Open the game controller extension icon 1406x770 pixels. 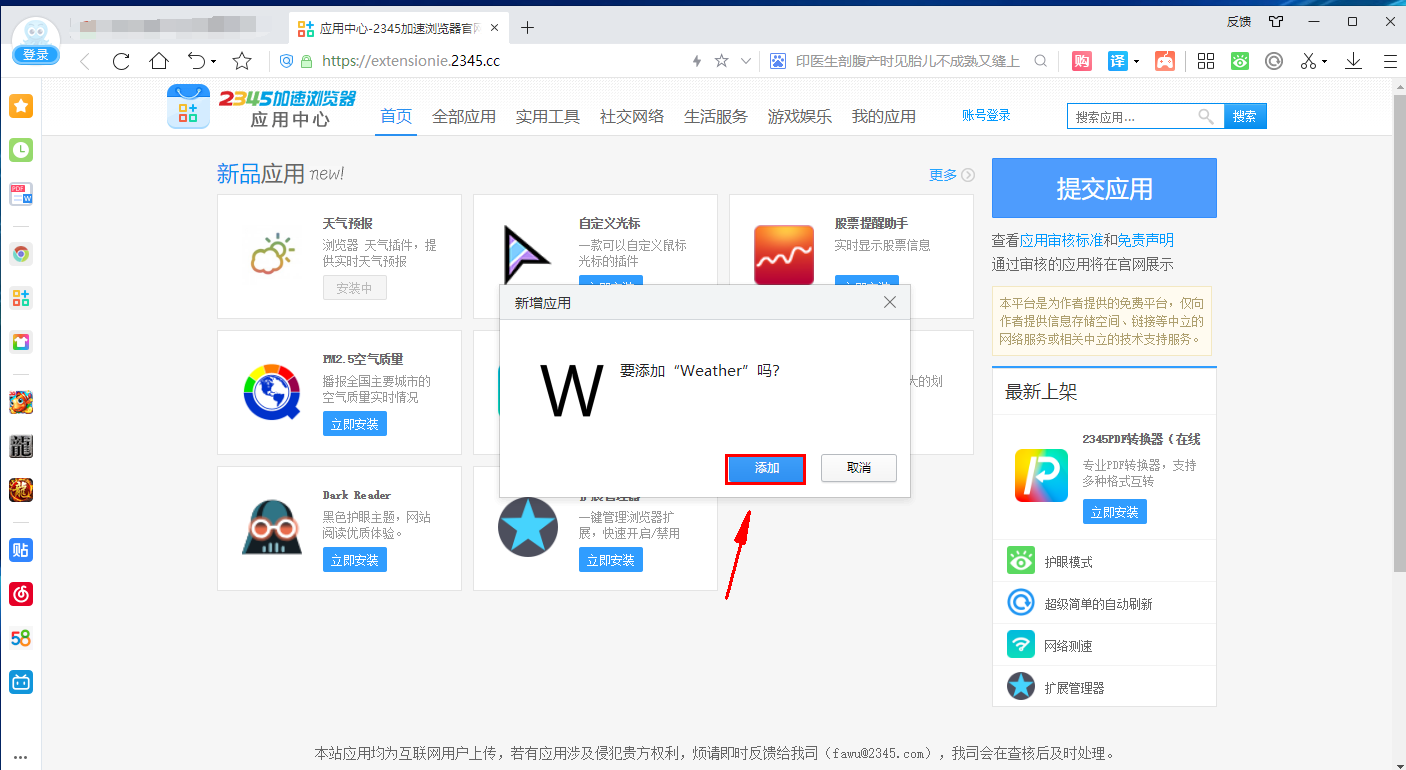click(1165, 61)
